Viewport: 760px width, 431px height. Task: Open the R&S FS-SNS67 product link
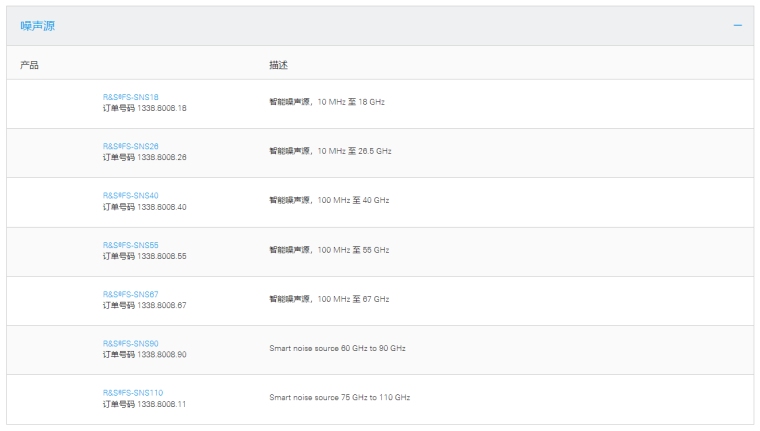coord(130,294)
